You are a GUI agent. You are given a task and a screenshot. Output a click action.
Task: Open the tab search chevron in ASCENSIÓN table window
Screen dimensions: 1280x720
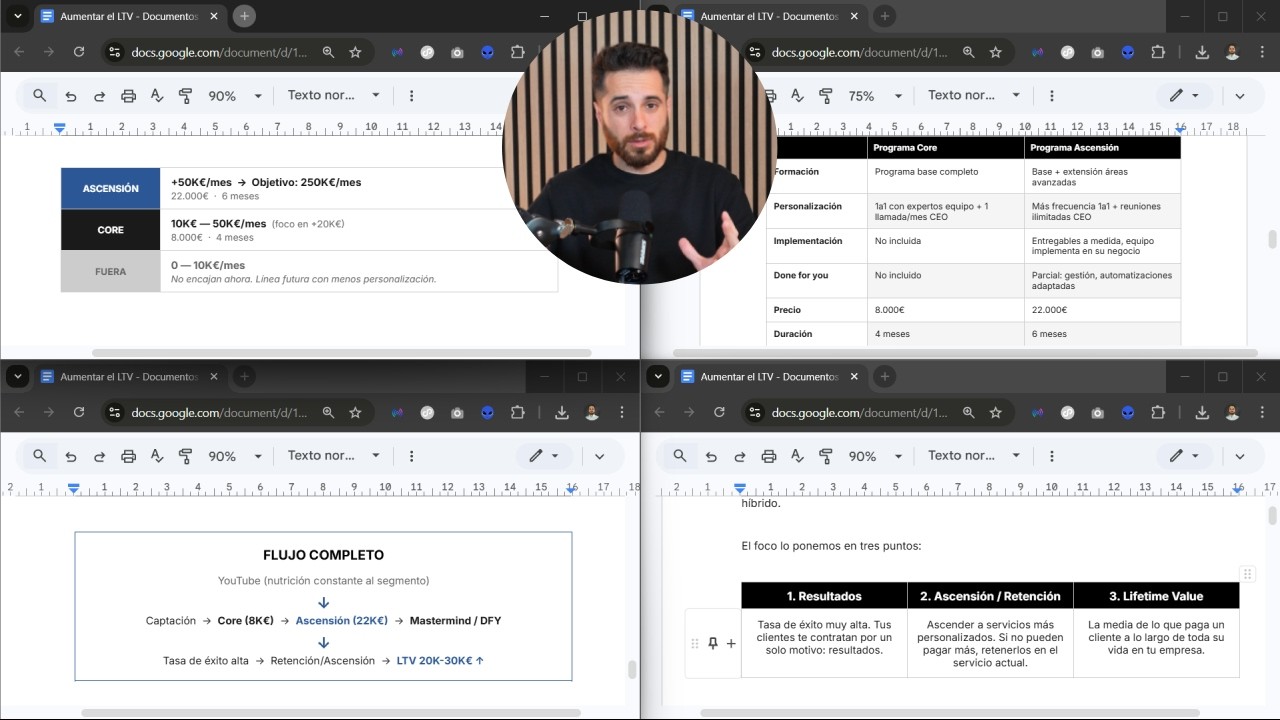pos(17,16)
